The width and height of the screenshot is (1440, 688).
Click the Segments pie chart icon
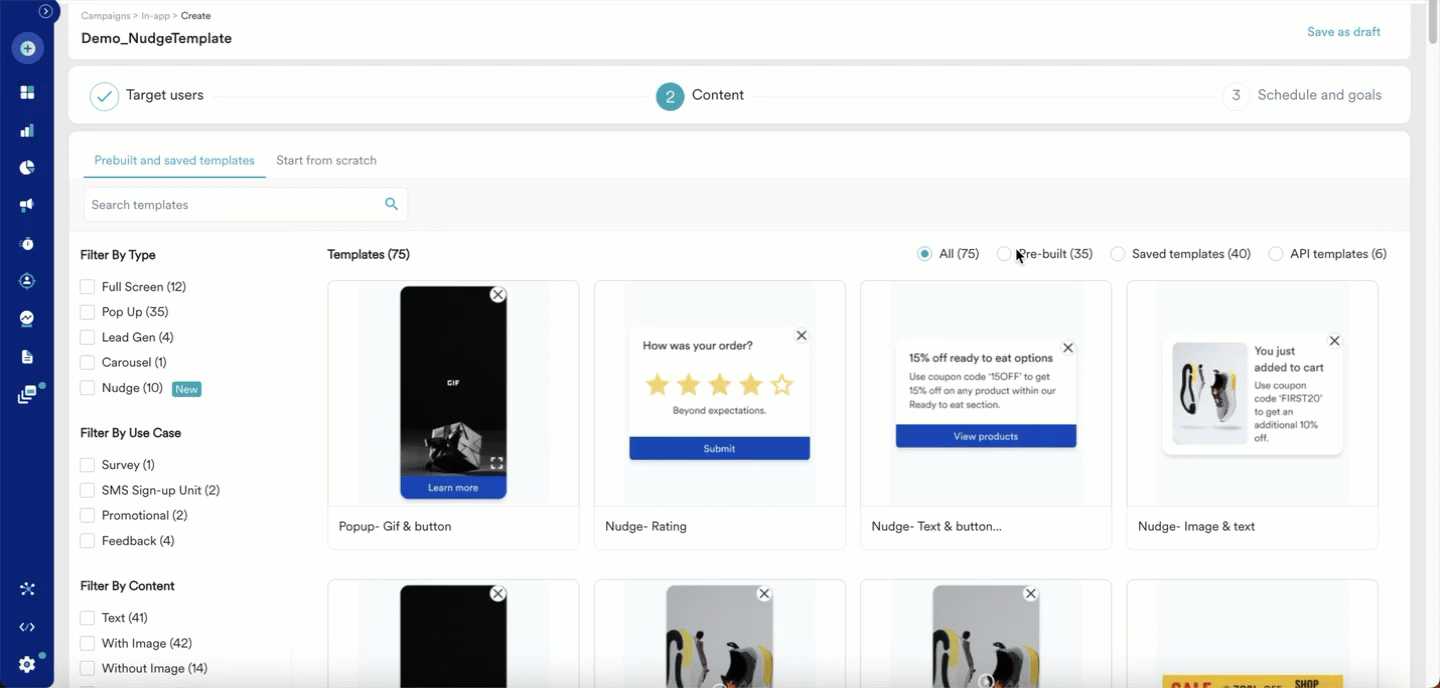(27, 167)
